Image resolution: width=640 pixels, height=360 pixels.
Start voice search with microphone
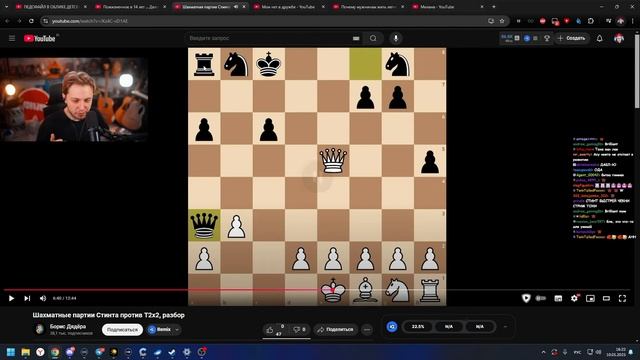(x=396, y=38)
